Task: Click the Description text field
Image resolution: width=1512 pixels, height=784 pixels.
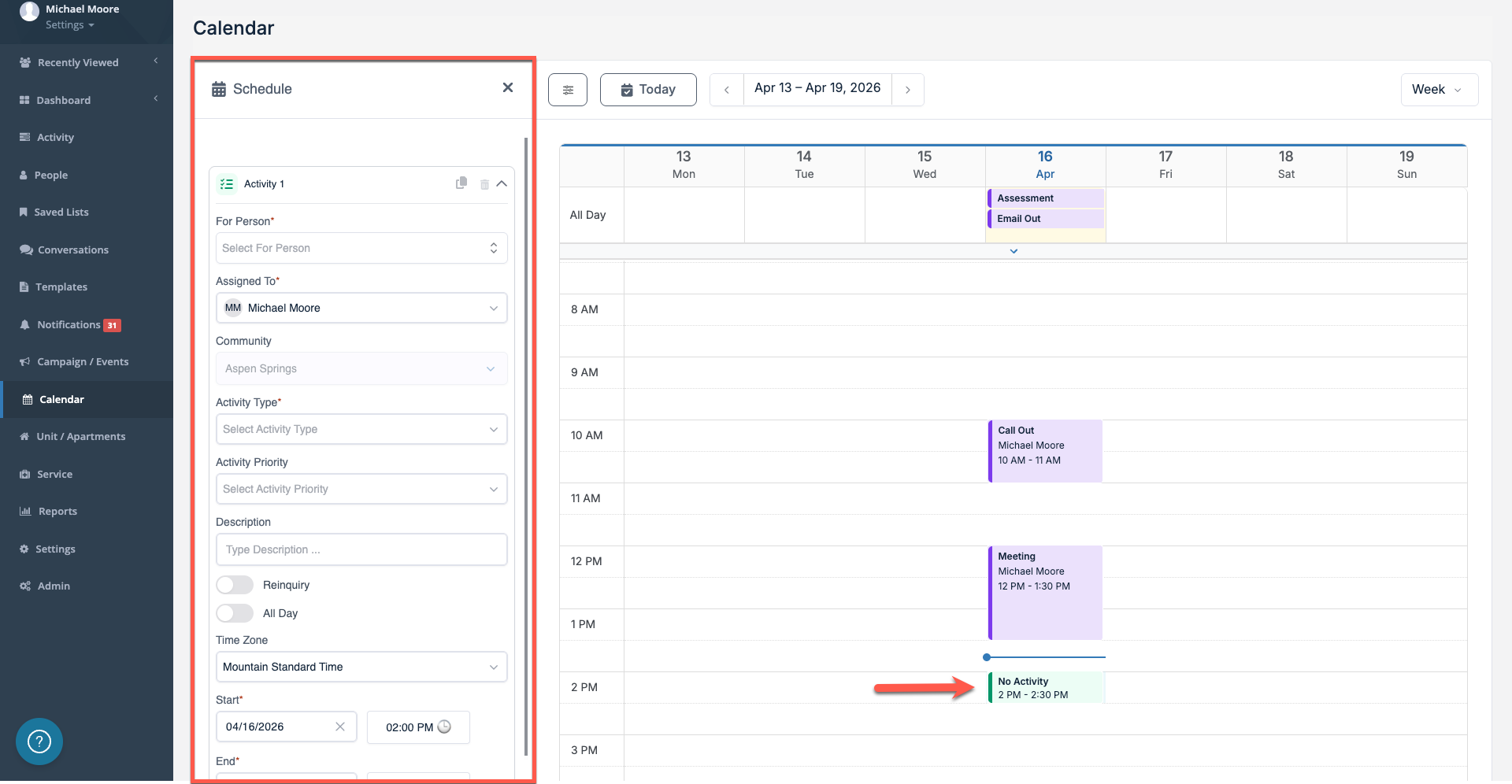Action: click(x=361, y=549)
